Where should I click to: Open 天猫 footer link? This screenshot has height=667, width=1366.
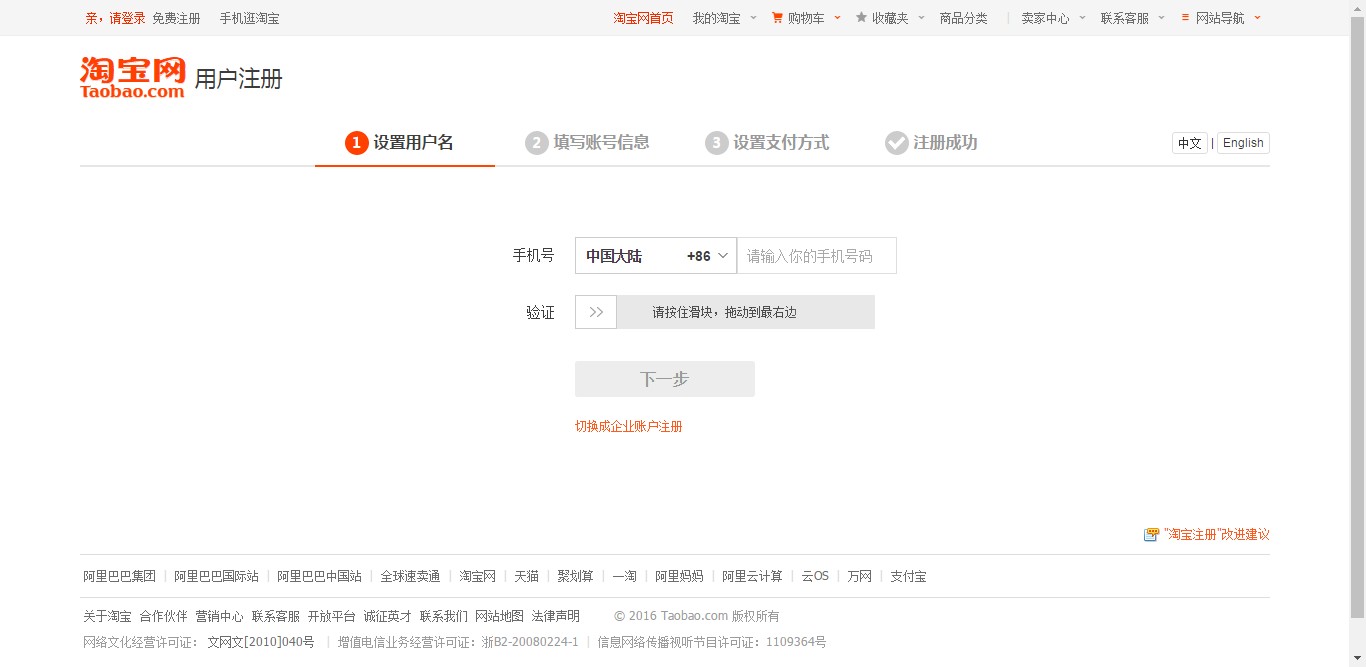[x=527, y=576]
